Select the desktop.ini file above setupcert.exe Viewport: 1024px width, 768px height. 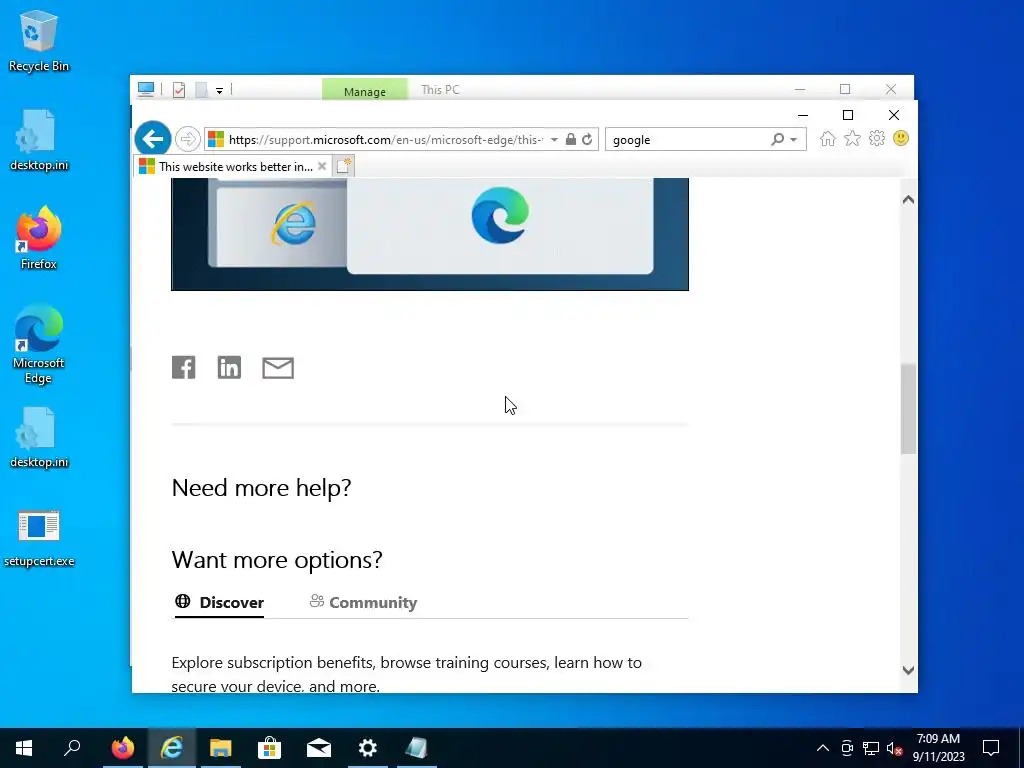39,438
